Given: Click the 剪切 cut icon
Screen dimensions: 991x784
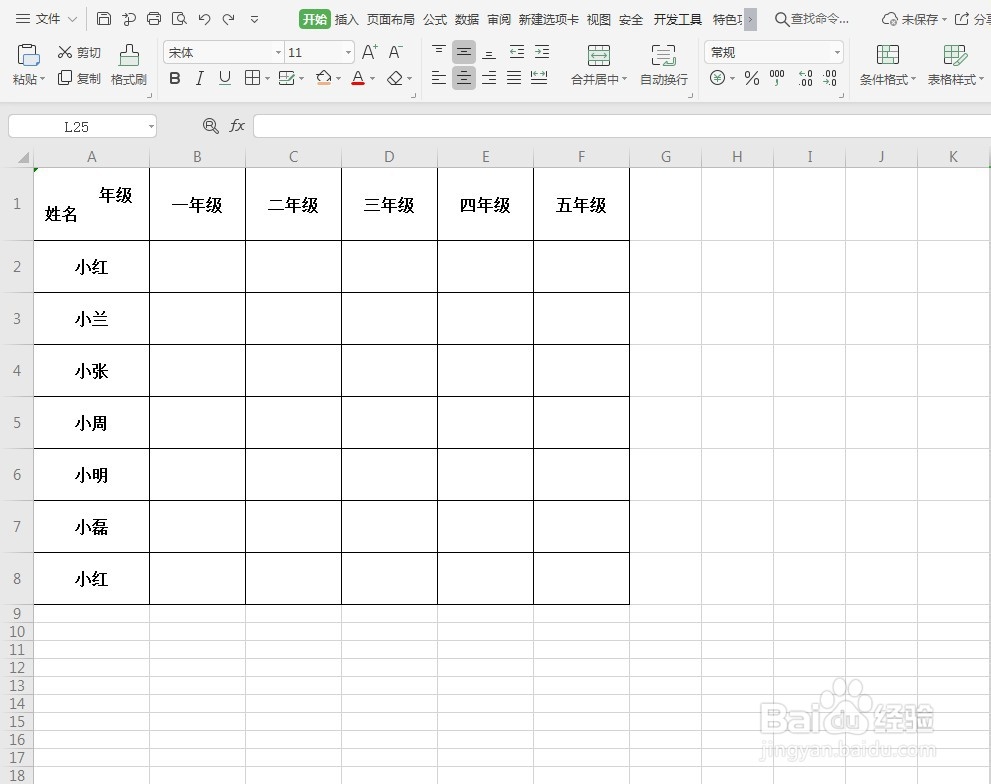Looking at the screenshot, I should 78,52.
